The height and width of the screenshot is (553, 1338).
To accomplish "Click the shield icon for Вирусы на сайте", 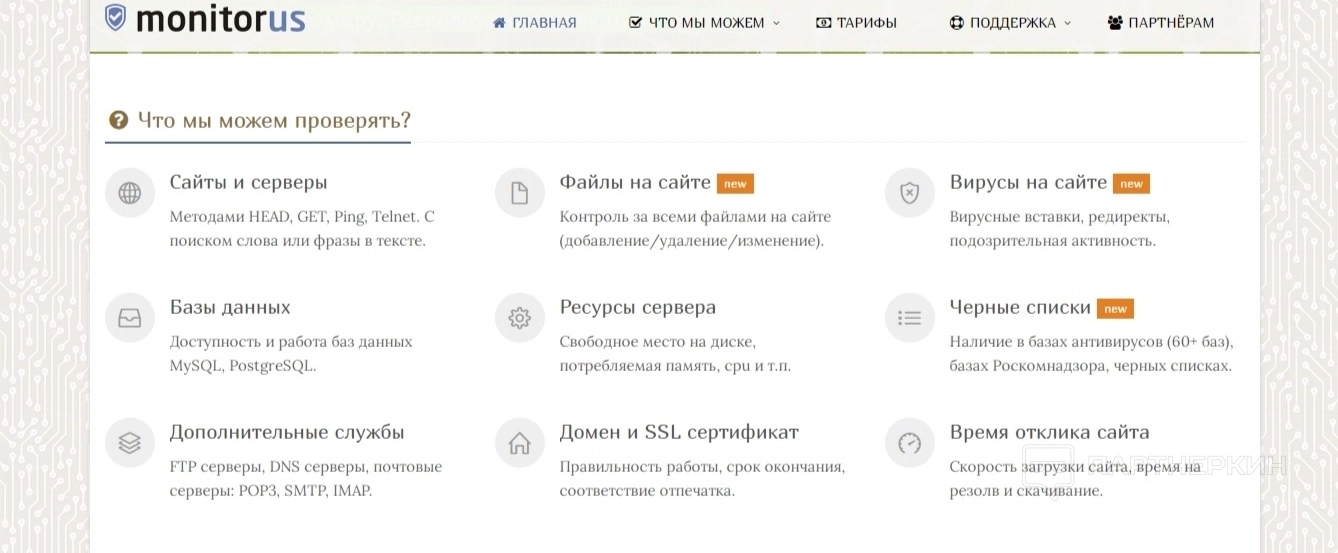I will coord(910,194).
